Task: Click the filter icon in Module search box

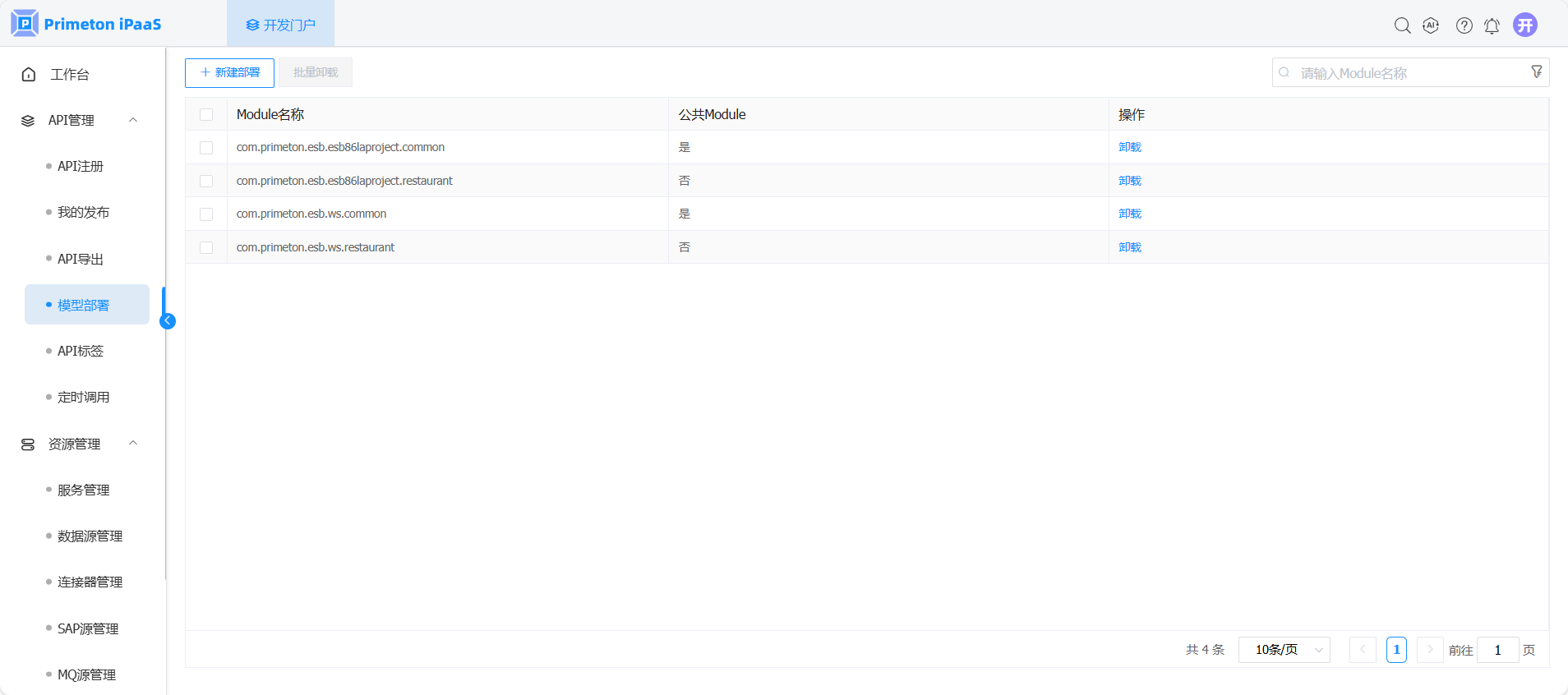Action: 1536,72
